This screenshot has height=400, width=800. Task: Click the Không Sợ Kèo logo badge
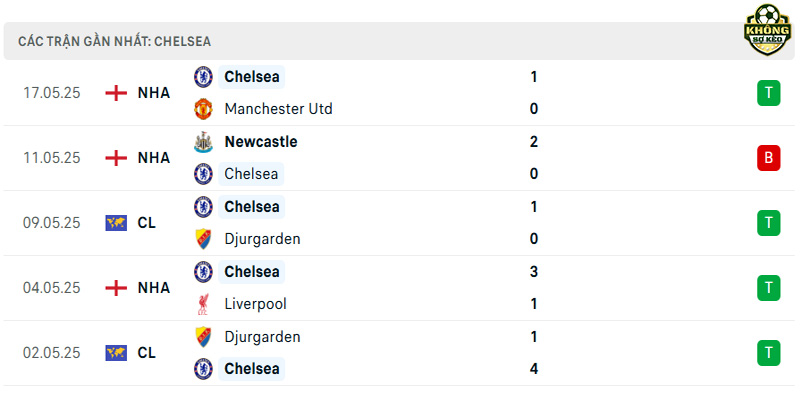(767, 30)
